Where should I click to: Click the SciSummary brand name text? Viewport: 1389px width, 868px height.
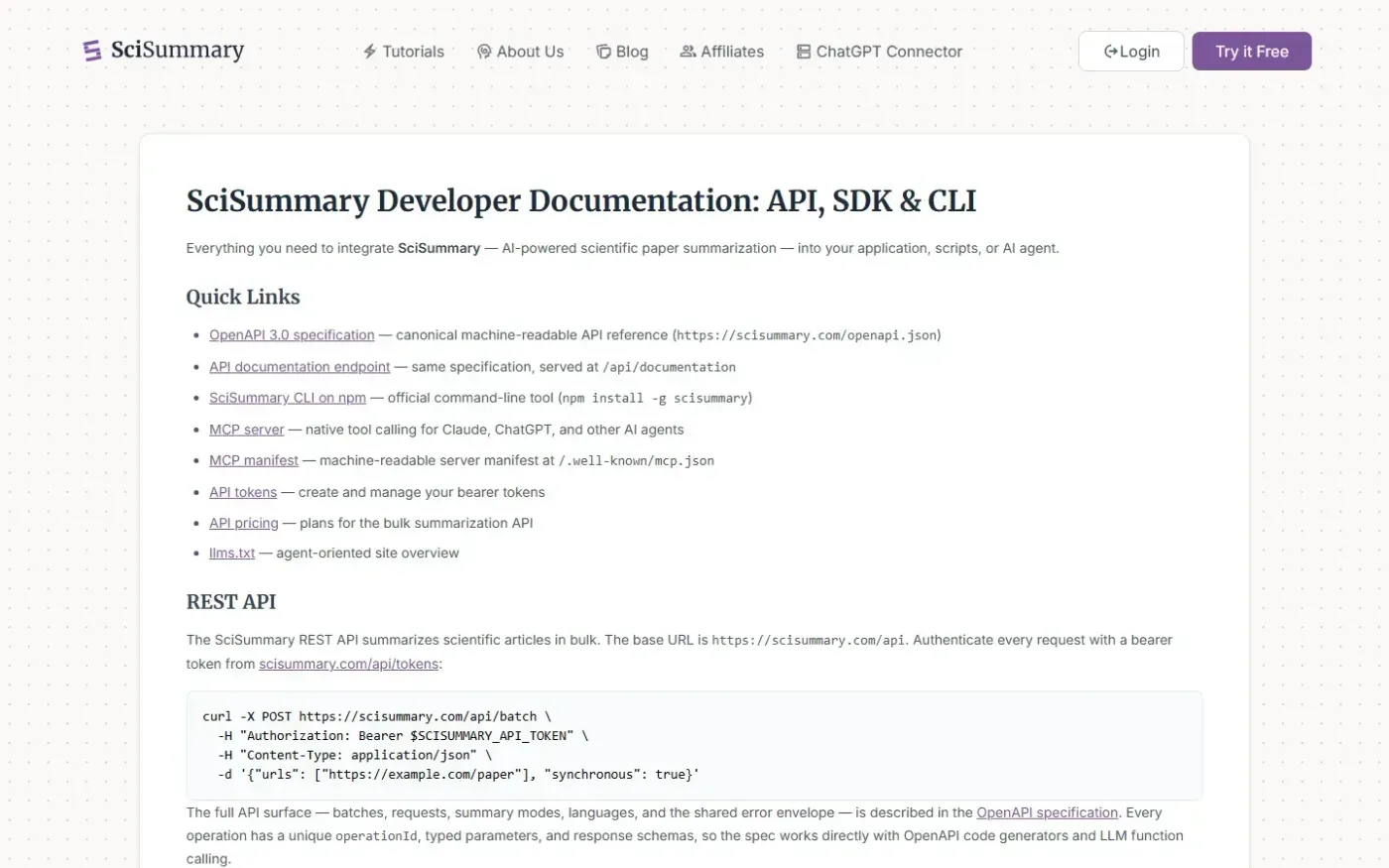(x=178, y=50)
